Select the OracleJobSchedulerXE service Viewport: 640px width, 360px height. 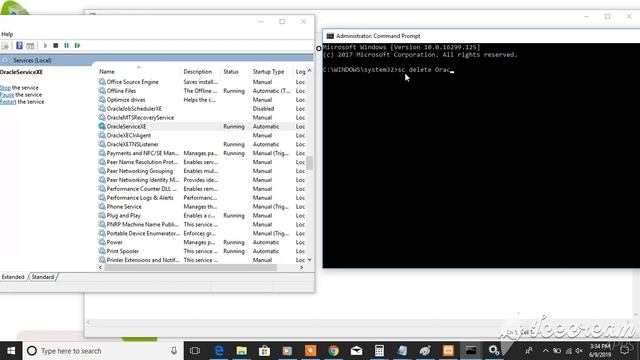[134, 109]
